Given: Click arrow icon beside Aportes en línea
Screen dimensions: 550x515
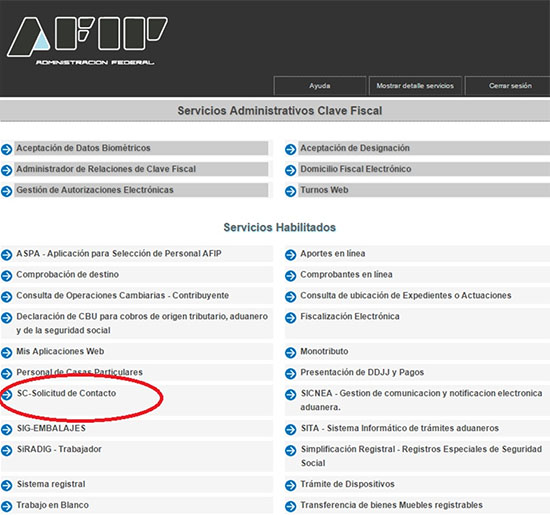Looking at the screenshot, I should point(290,255).
